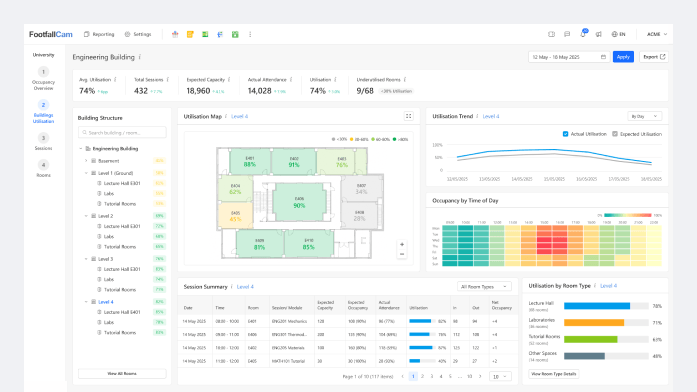Zoom in on the utilisation map
Screen dimensions: 697x392
pyautogui.click(x=402, y=244)
